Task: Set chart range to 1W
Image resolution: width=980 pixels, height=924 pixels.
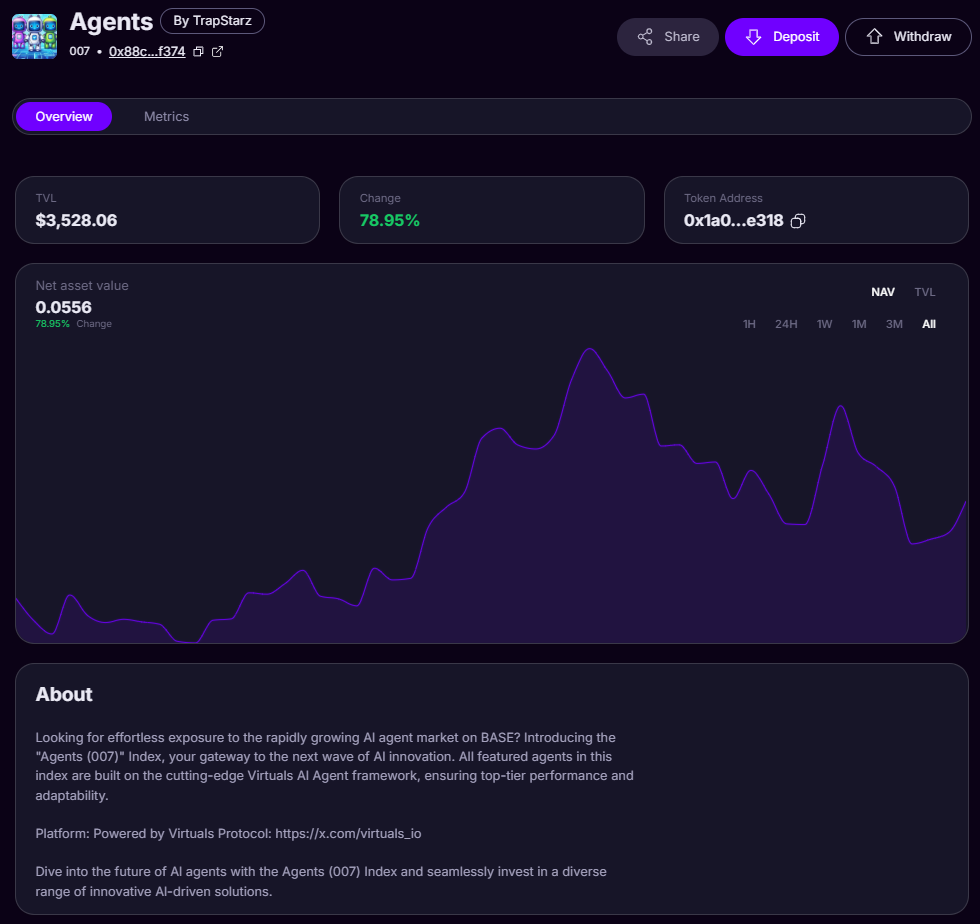Action: 824,324
